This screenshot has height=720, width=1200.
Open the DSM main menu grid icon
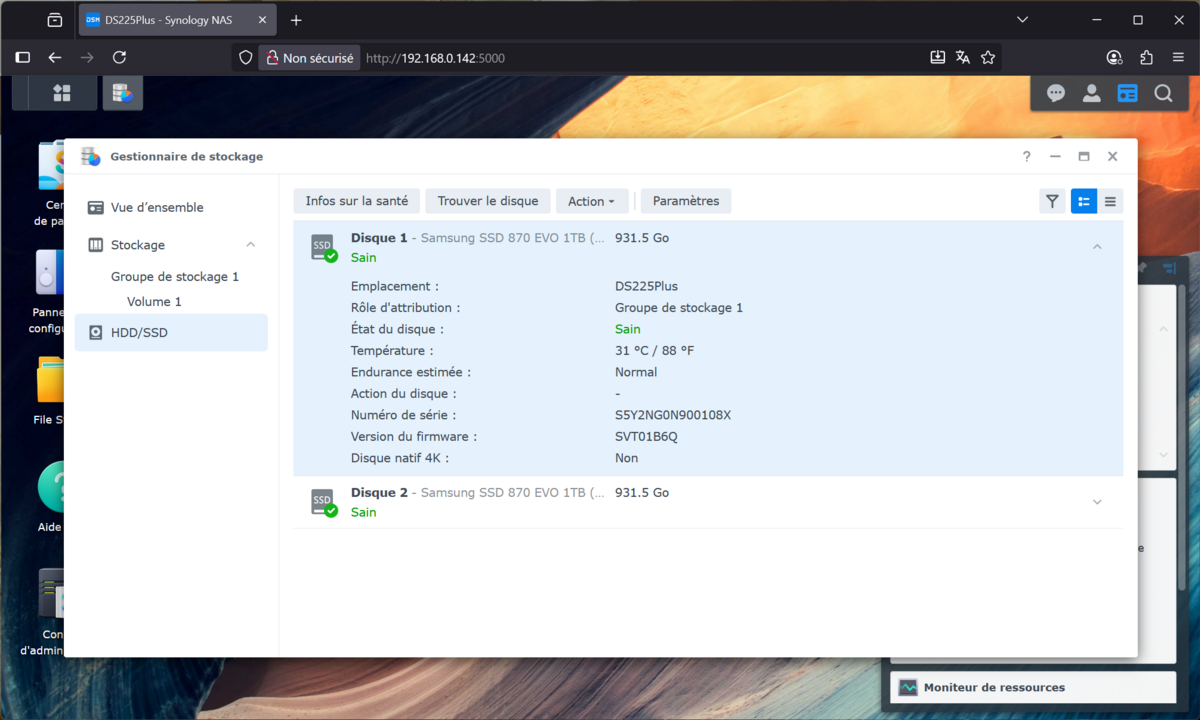(x=62, y=93)
